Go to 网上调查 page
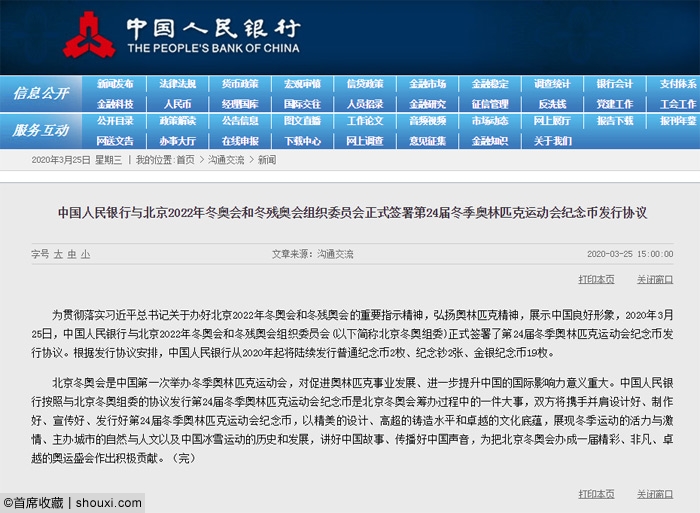 365,141
